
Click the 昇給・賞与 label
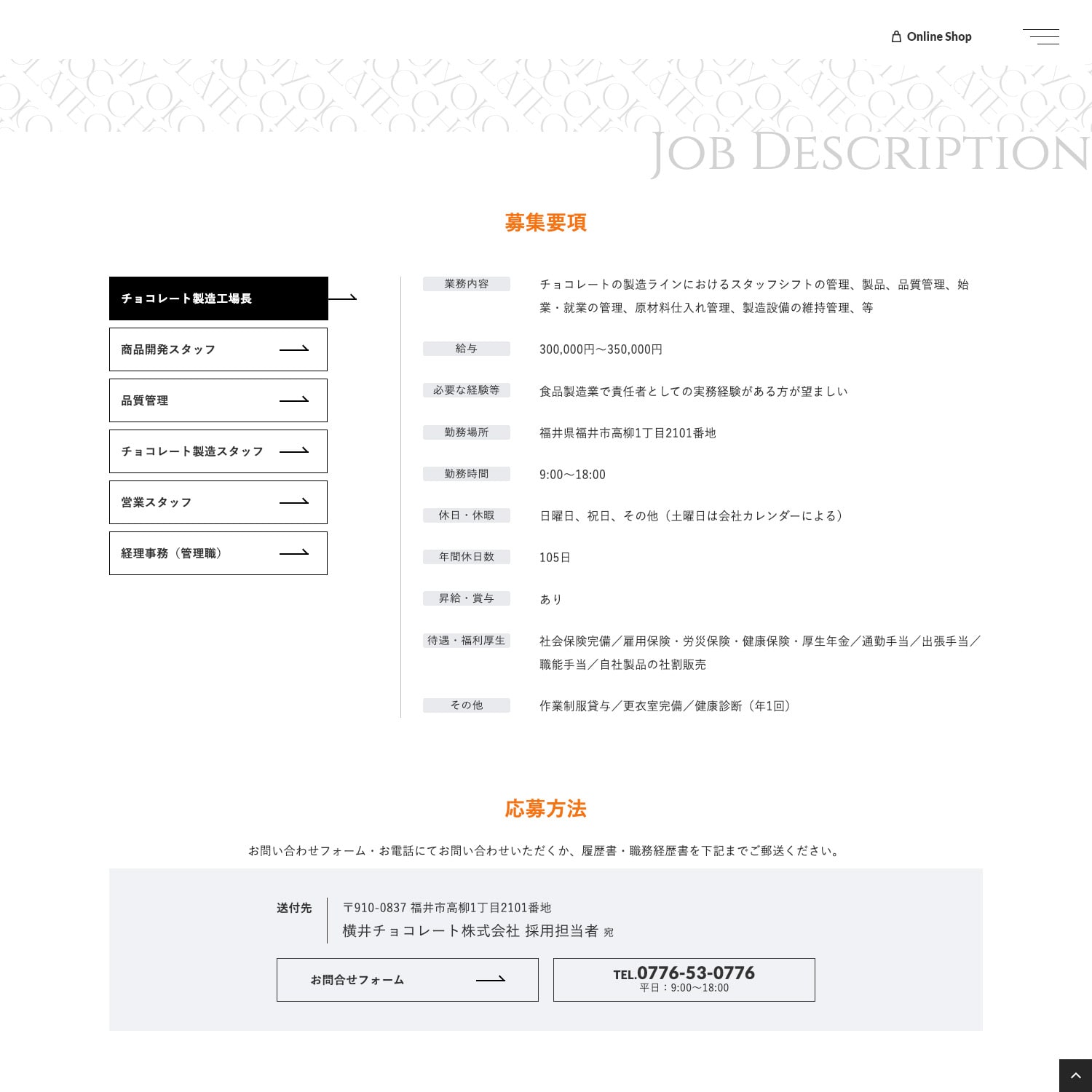tap(467, 598)
